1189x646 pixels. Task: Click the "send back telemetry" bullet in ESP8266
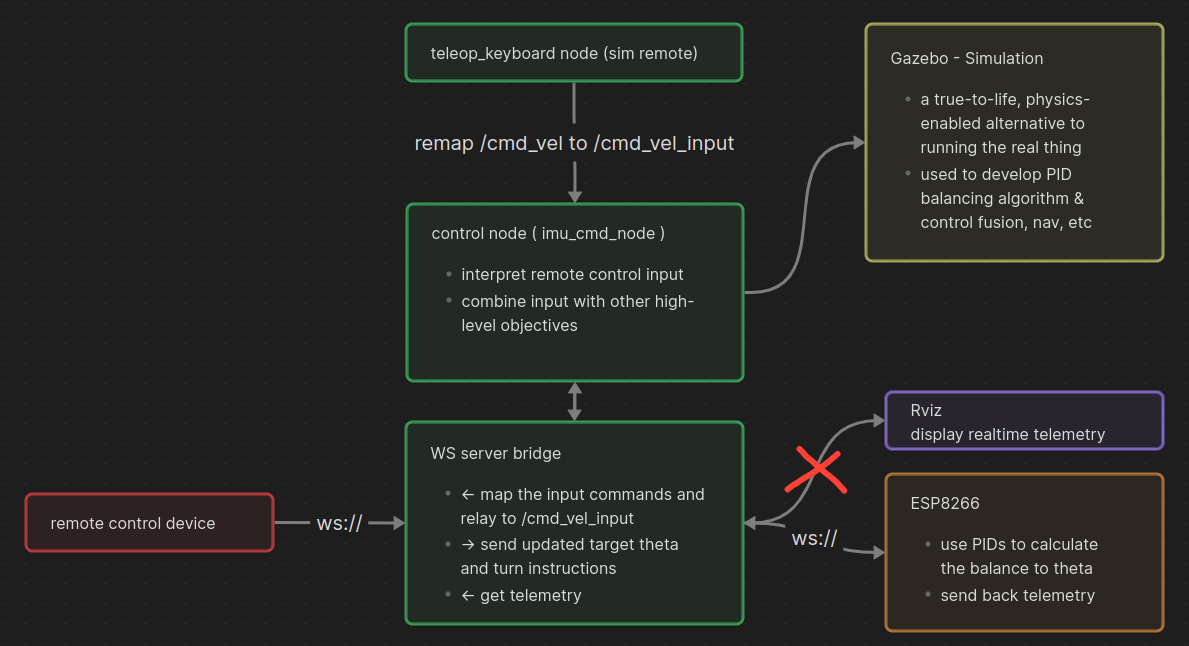pos(1017,595)
